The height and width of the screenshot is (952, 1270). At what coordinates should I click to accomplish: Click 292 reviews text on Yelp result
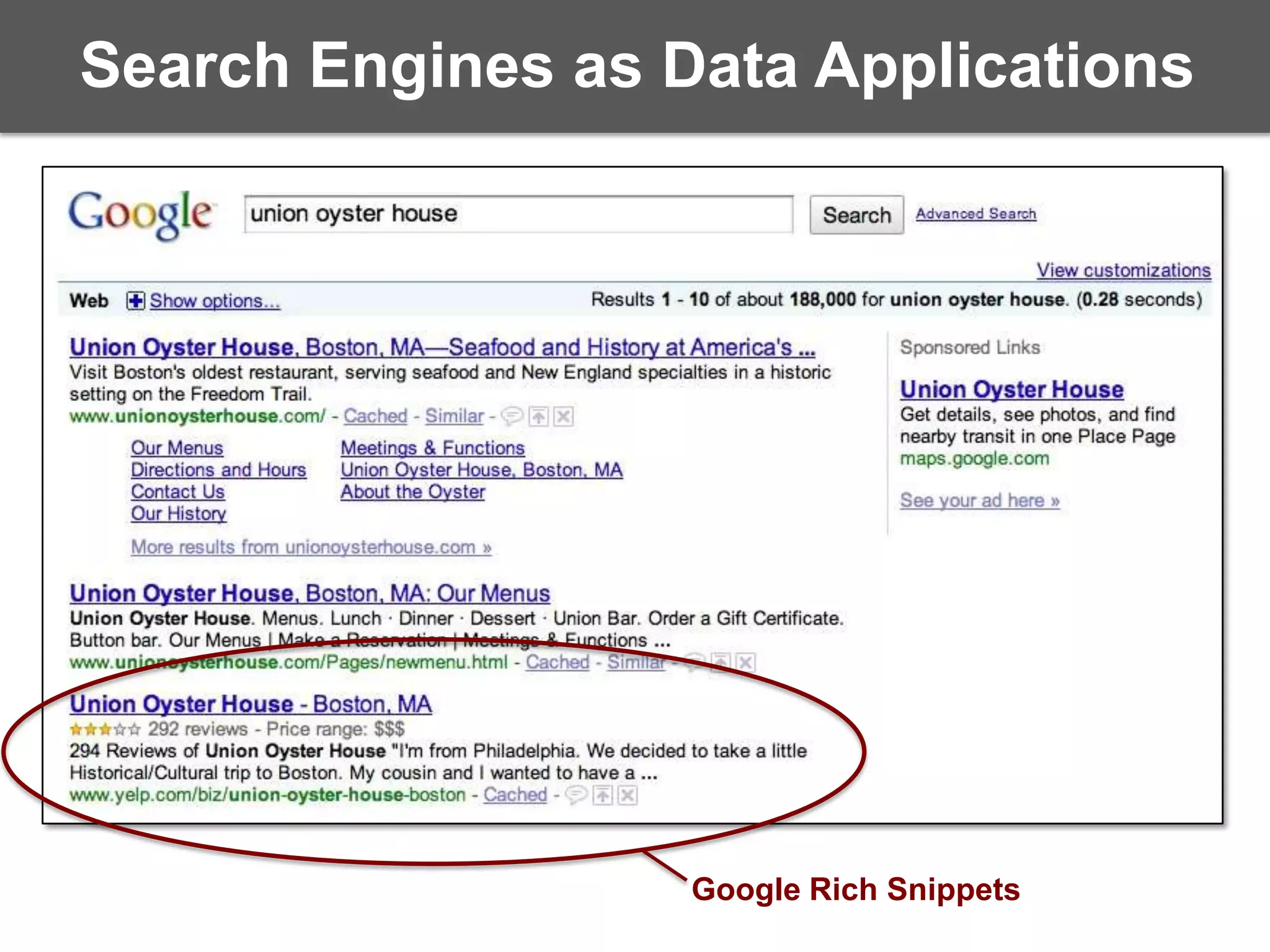198,729
